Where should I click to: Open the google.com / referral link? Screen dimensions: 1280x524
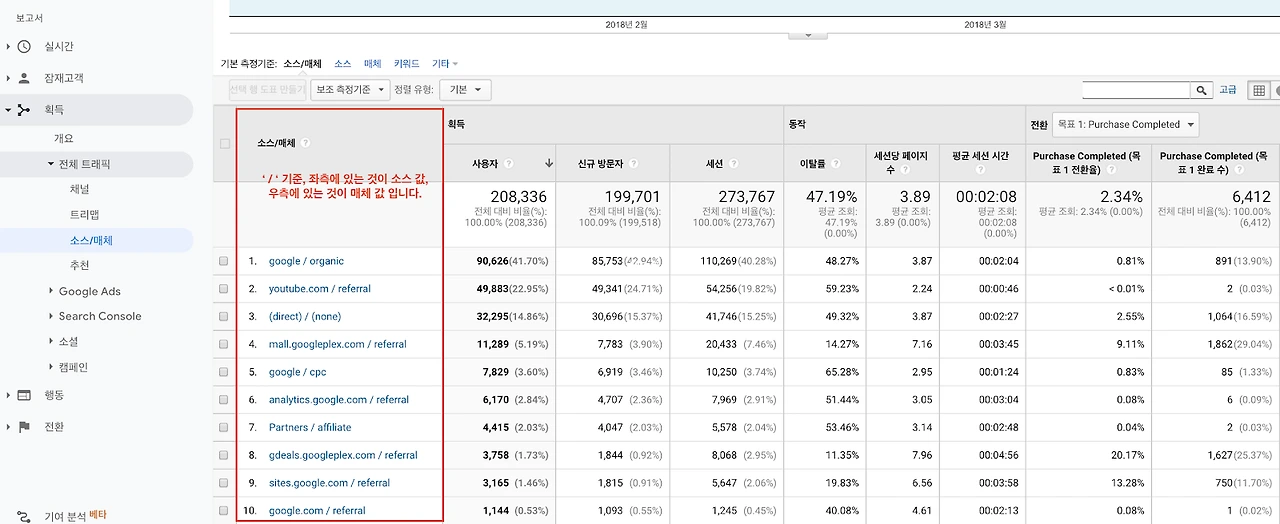click(x=317, y=511)
